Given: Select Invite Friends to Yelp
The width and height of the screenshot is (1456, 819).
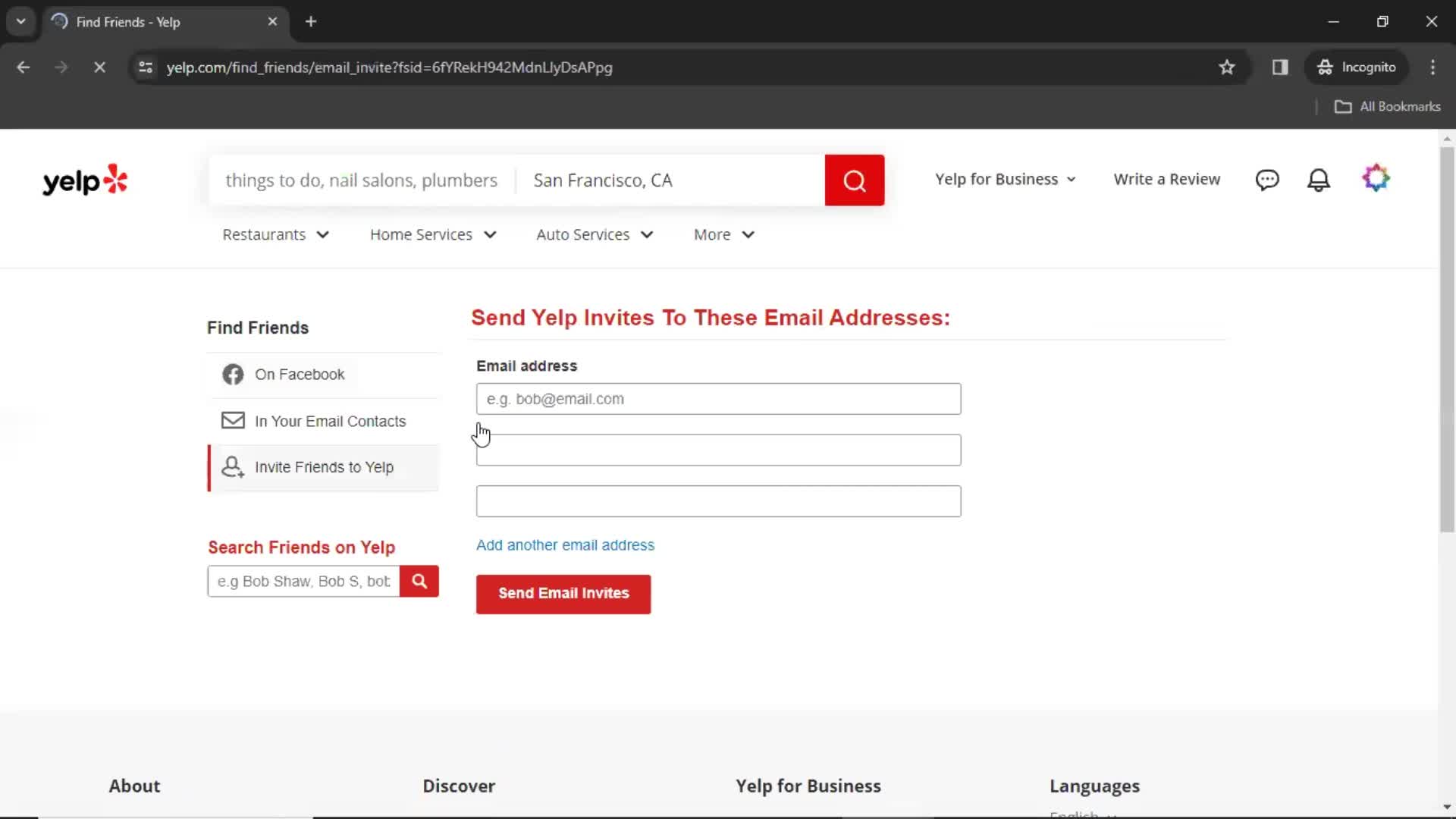Looking at the screenshot, I should 324,468.
